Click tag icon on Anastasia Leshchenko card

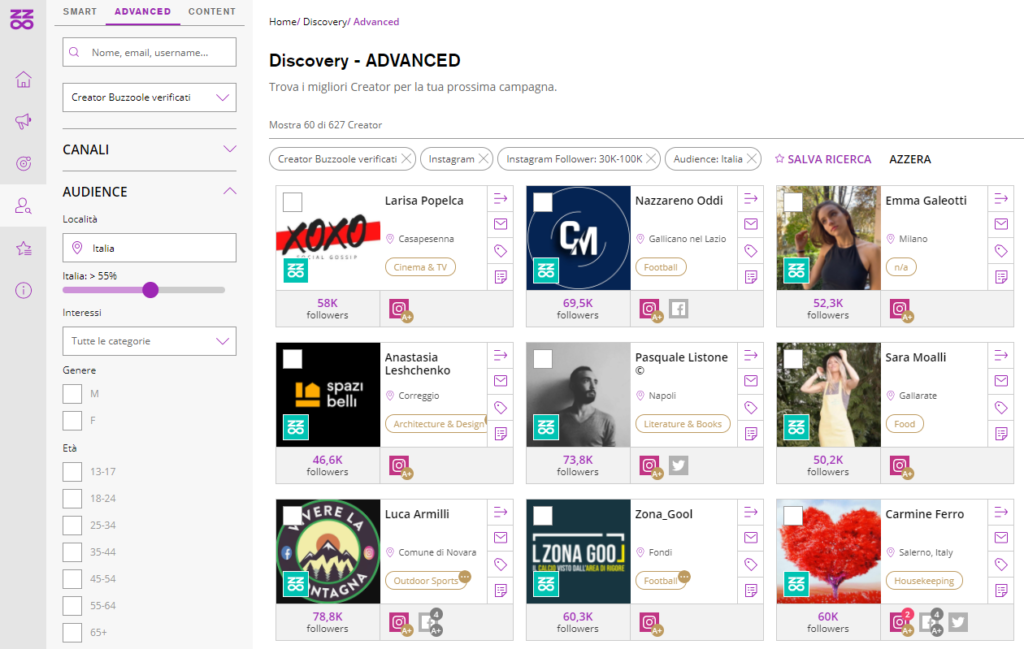click(x=501, y=407)
